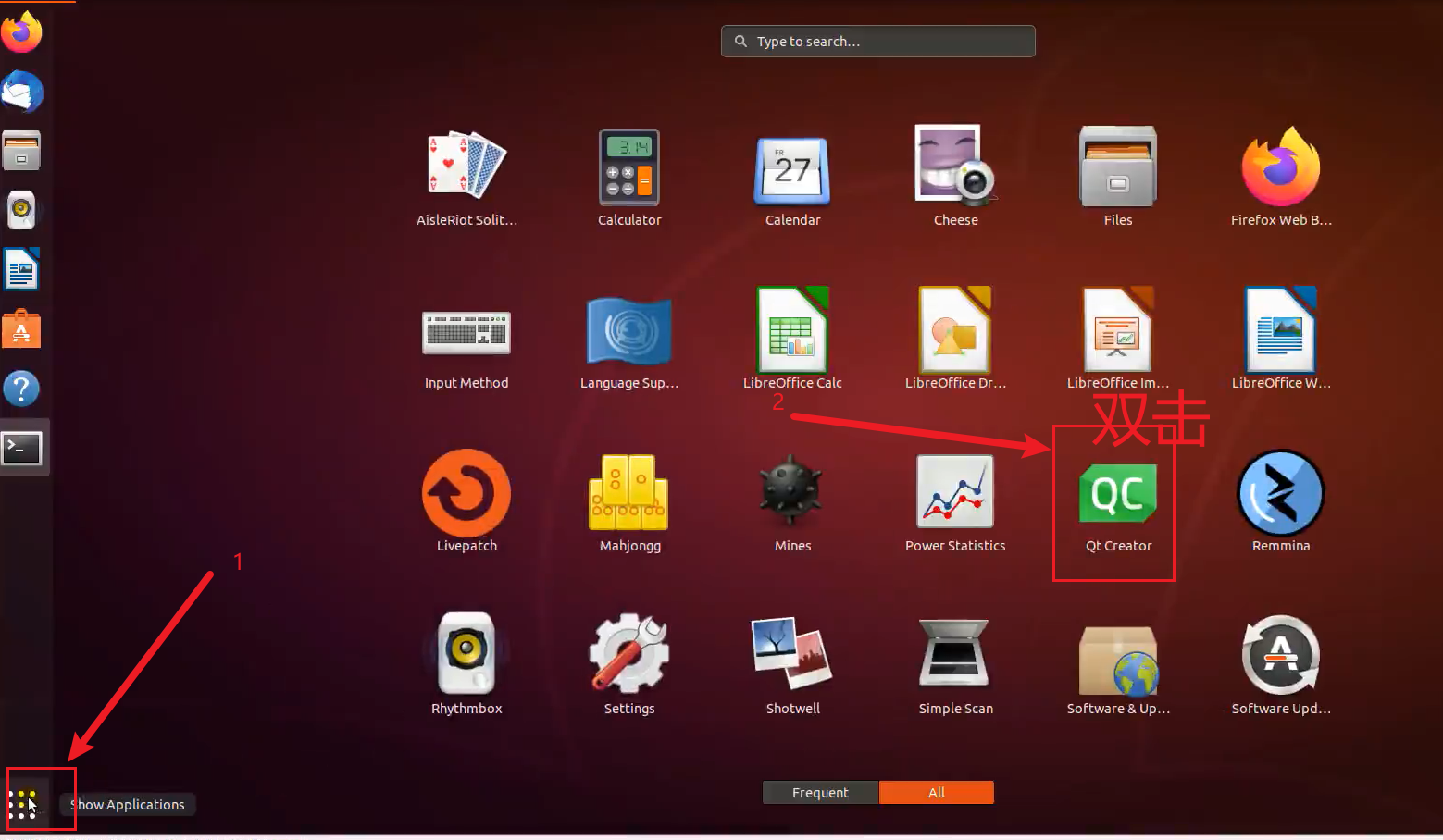This screenshot has height=840, width=1443.
Task: Open Rhythmbox from the app grid
Action: 466,653
